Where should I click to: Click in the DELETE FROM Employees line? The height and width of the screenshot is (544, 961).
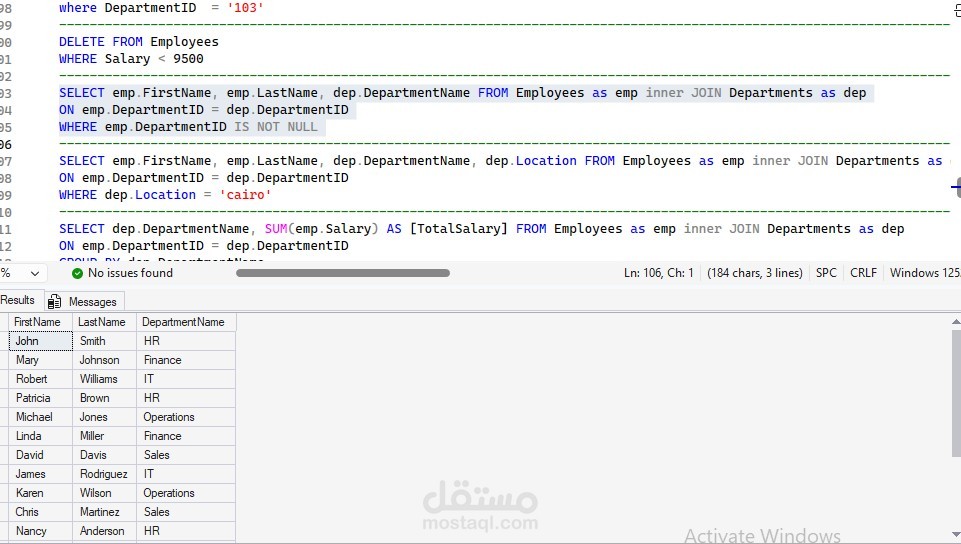point(139,42)
